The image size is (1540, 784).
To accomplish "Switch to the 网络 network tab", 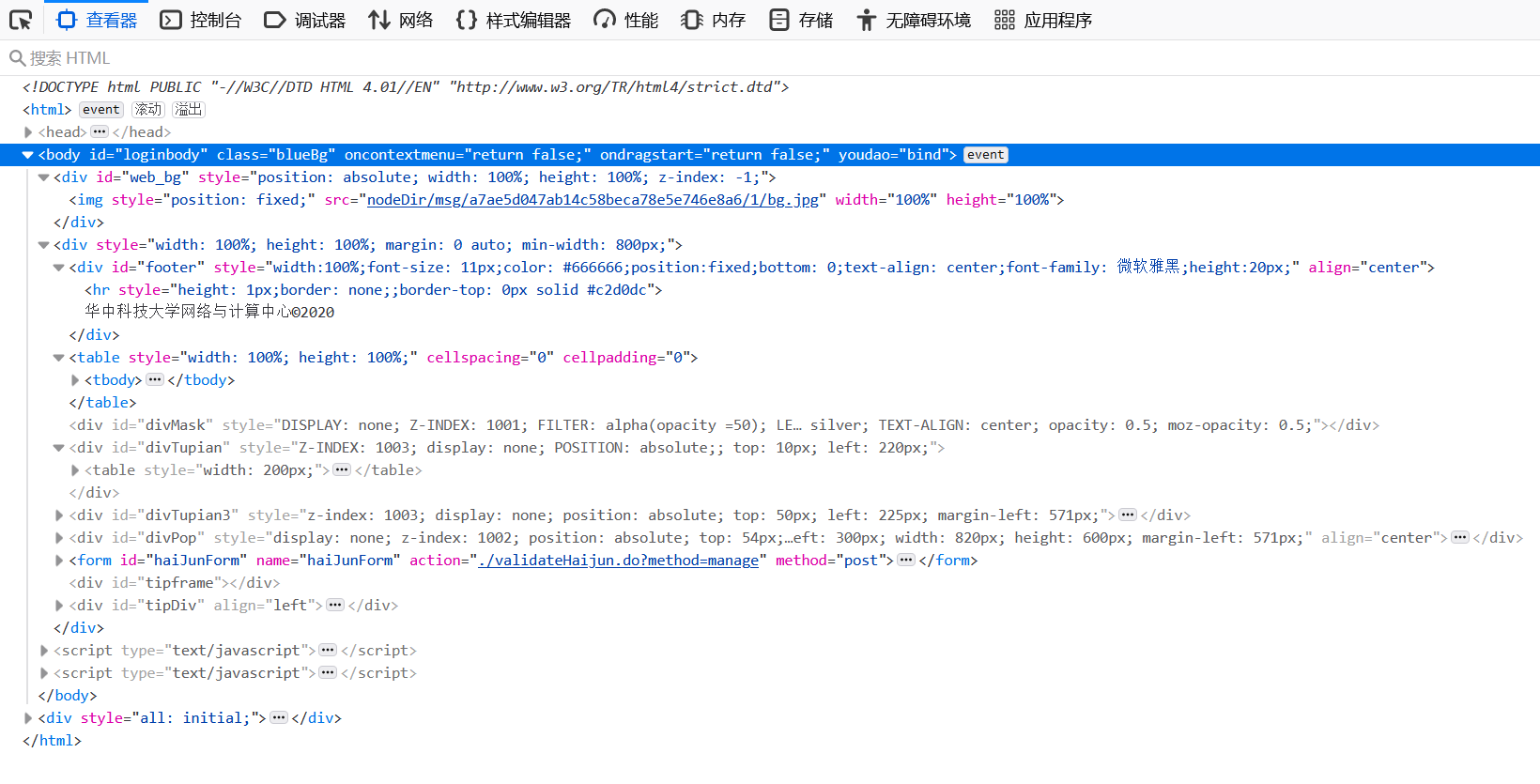I will tap(401, 20).
